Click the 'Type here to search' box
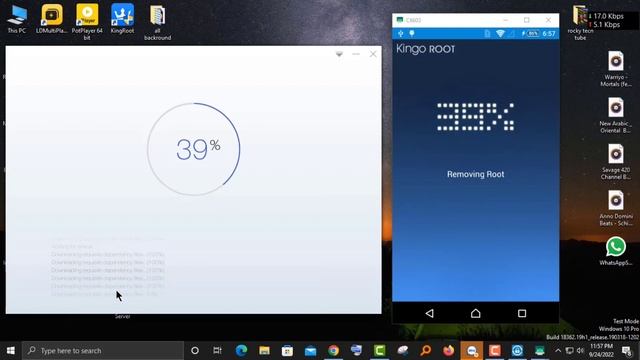 coord(103,351)
